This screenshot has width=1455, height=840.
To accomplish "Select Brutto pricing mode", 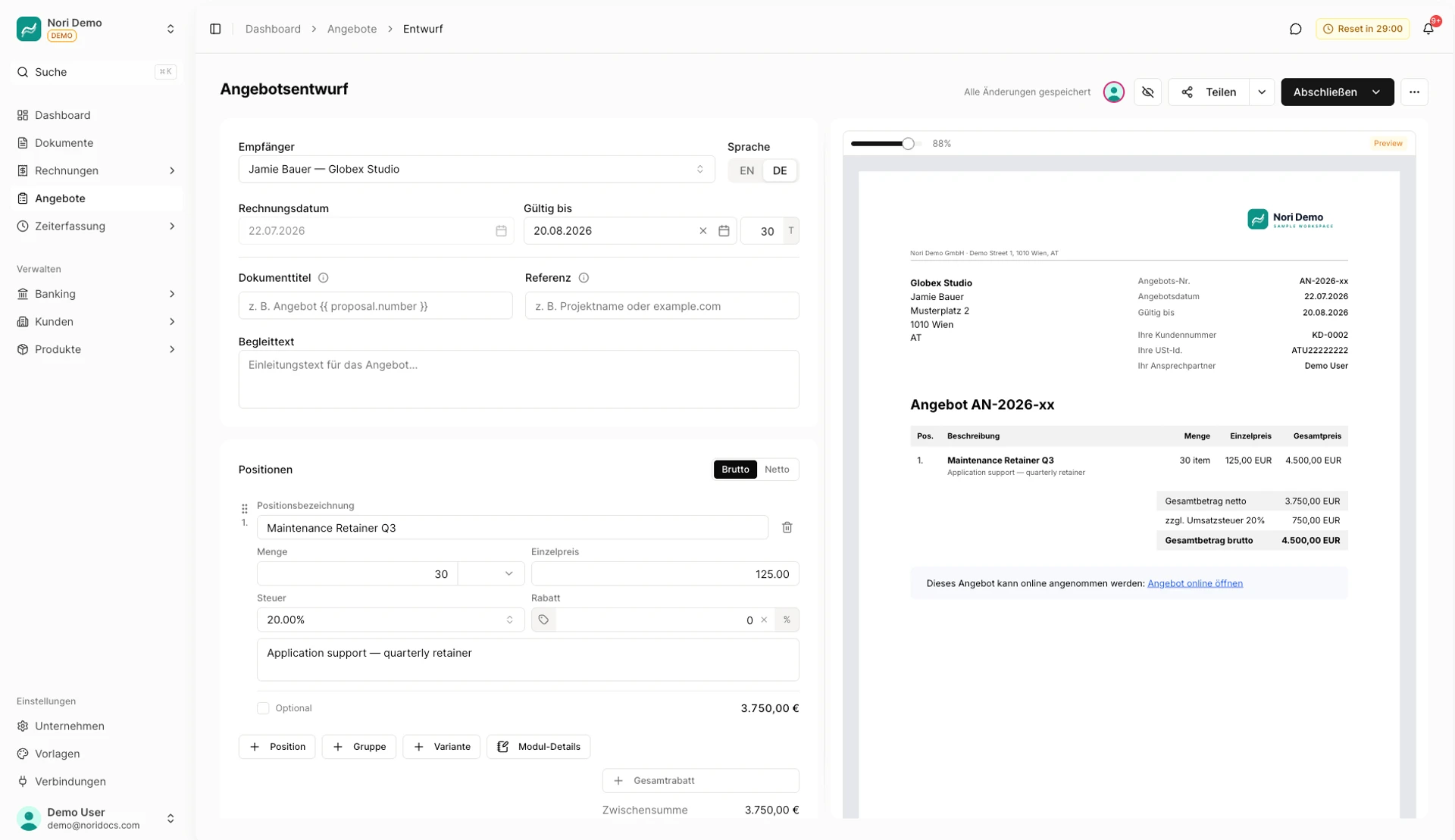I will click(735, 470).
